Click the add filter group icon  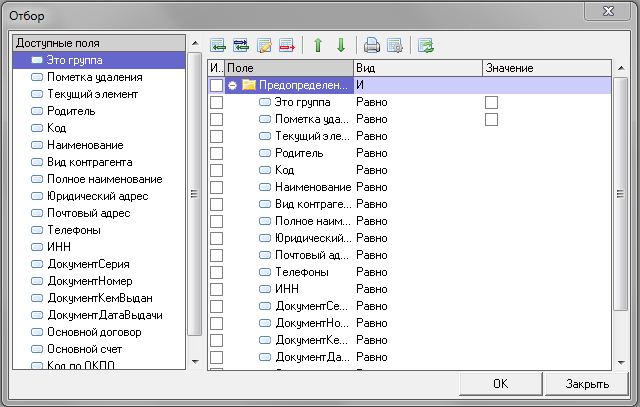tap(241, 45)
